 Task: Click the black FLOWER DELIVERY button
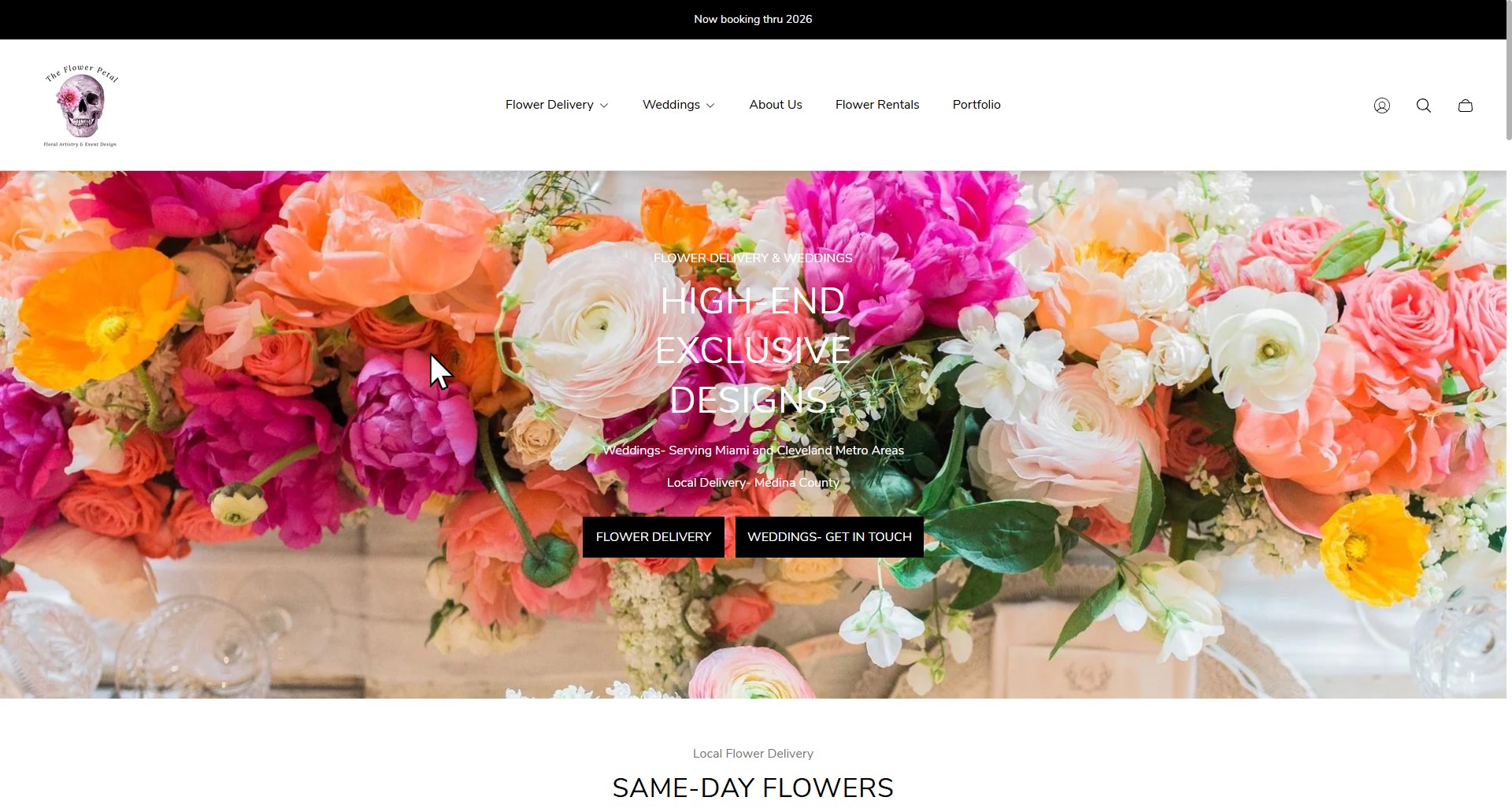point(654,537)
